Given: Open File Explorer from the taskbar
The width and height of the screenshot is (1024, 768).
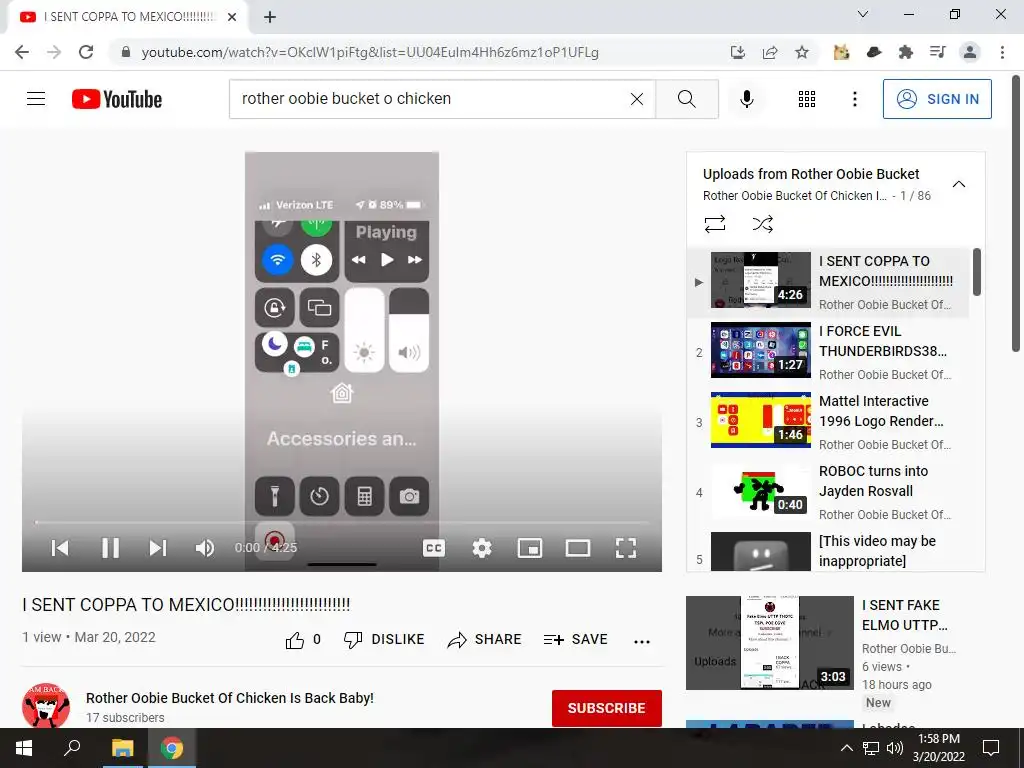Looking at the screenshot, I should click(x=122, y=748).
